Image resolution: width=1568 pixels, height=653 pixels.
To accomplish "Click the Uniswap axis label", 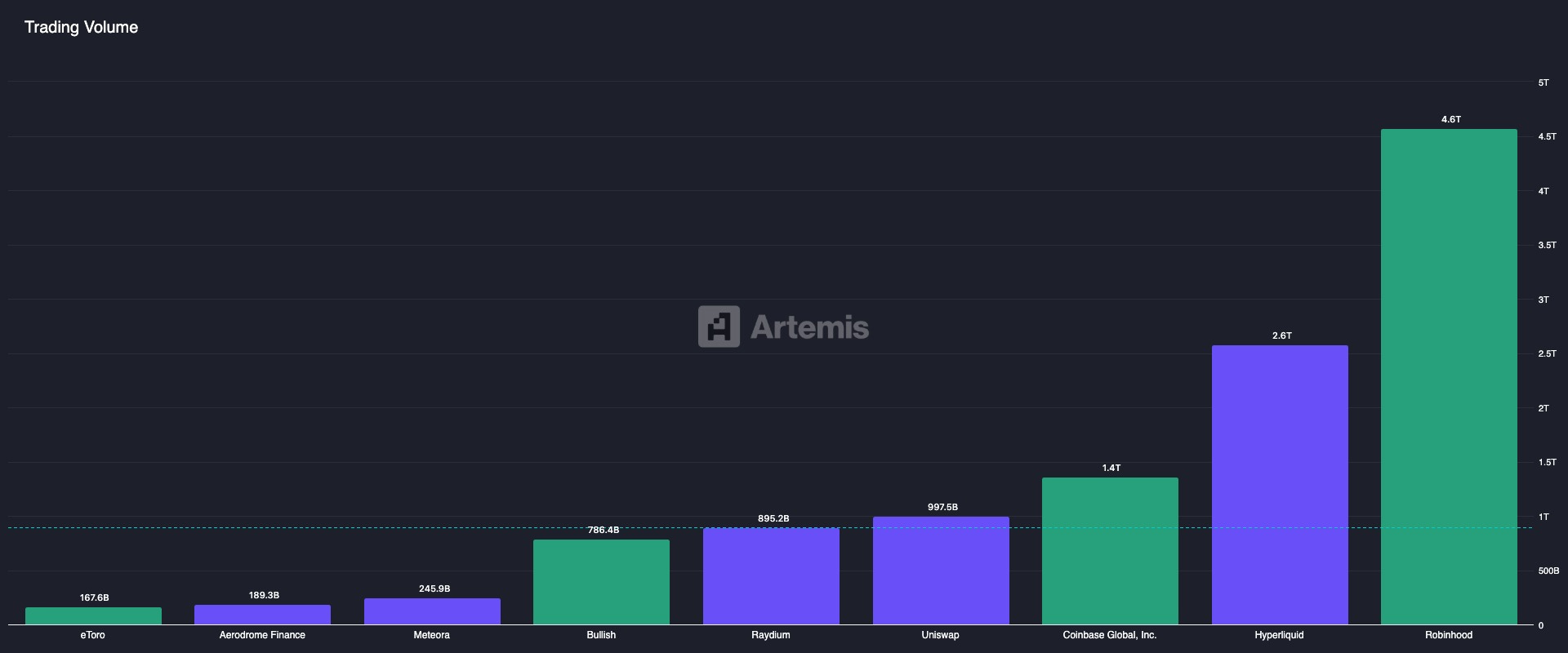I will 940,635.
